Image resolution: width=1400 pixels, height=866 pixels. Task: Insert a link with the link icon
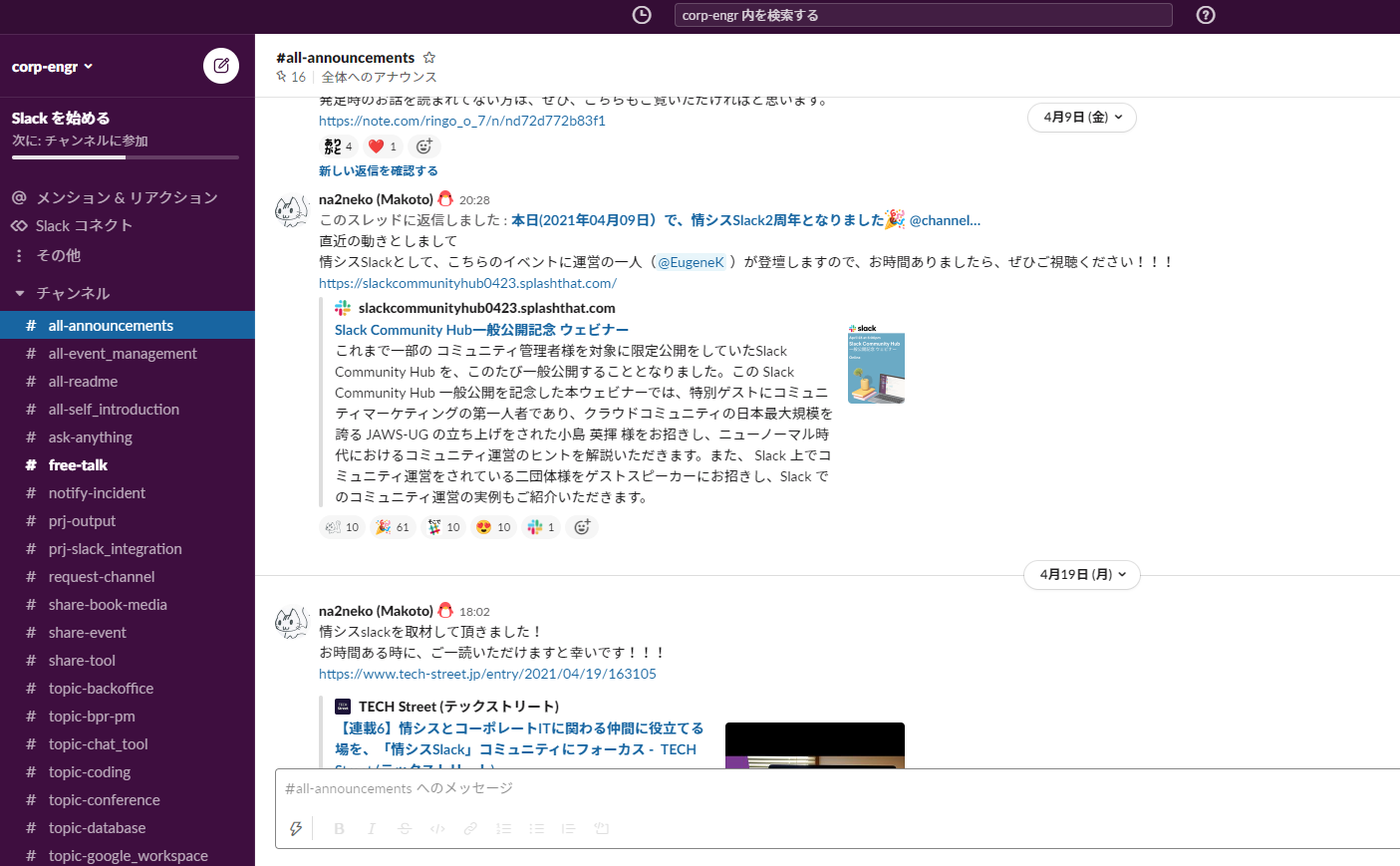tap(470, 828)
